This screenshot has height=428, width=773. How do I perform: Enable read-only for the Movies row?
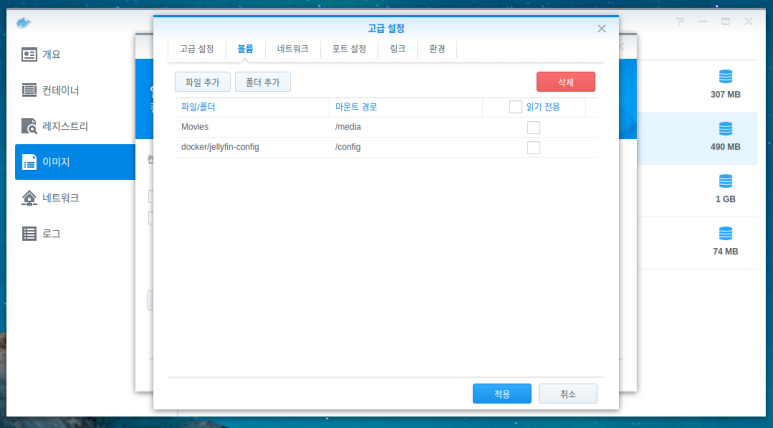533,127
